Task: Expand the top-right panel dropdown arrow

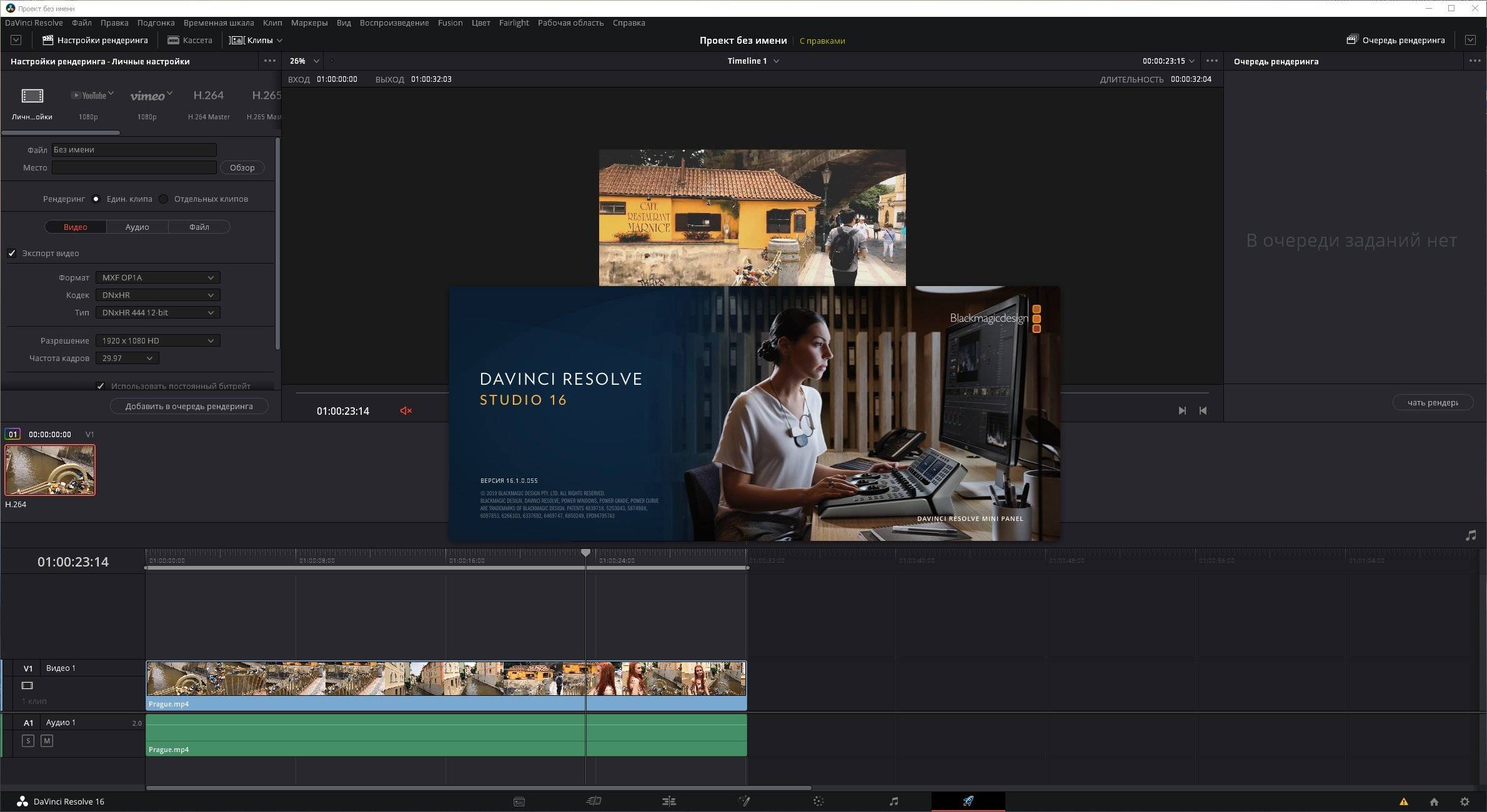Action: pyautogui.click(x=1470, y=40)
